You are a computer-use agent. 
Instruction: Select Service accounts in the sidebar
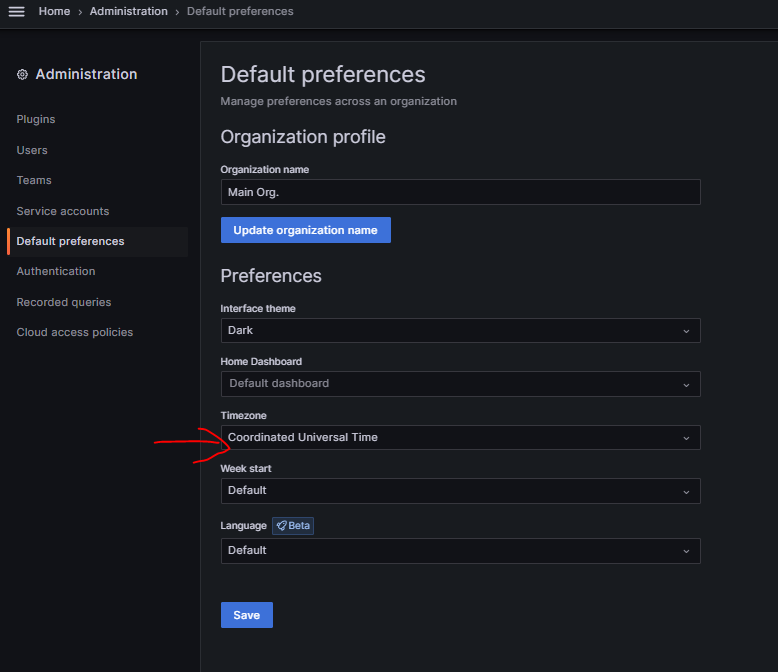pos(63,211)
